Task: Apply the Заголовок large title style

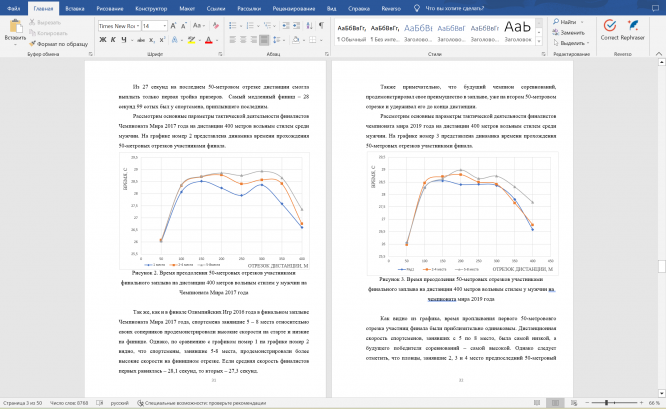Action: (x=518, y=31)
